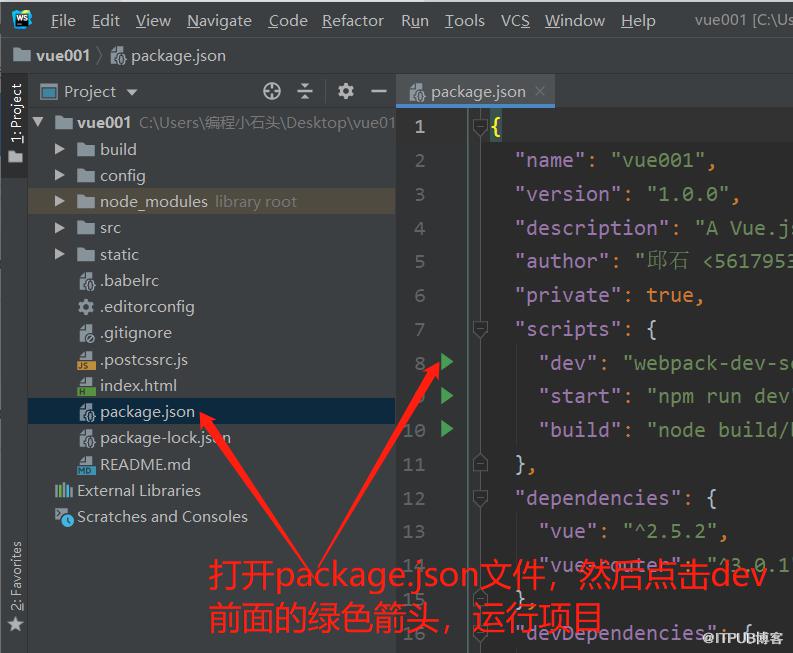Click the index.html HTML file icon
793x653 pixels.
86,386
